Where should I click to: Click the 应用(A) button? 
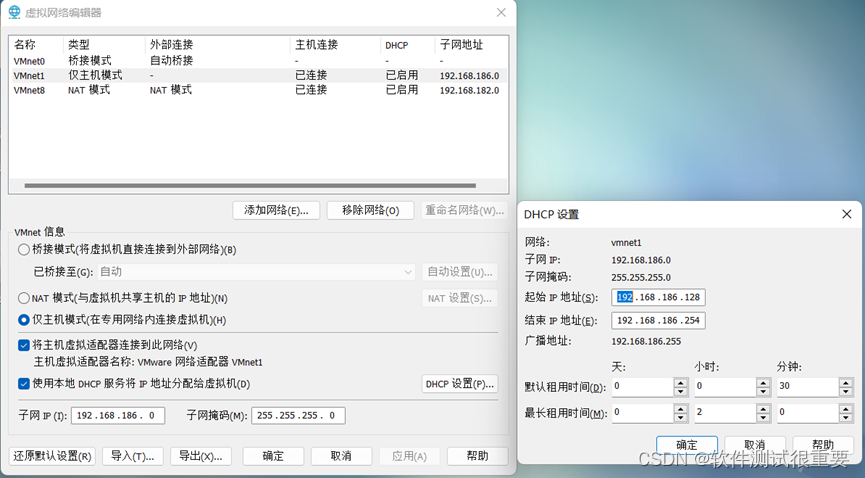tap(409, 456)
